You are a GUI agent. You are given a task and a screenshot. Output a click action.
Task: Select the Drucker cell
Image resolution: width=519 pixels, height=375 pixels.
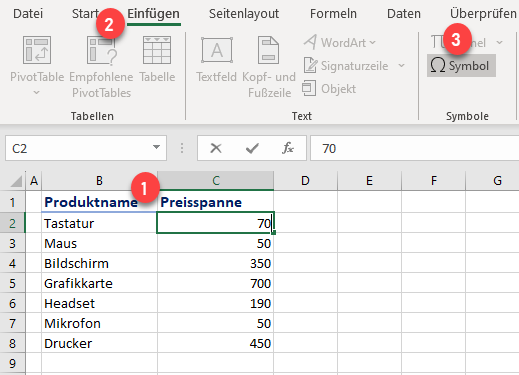(99, 343)
